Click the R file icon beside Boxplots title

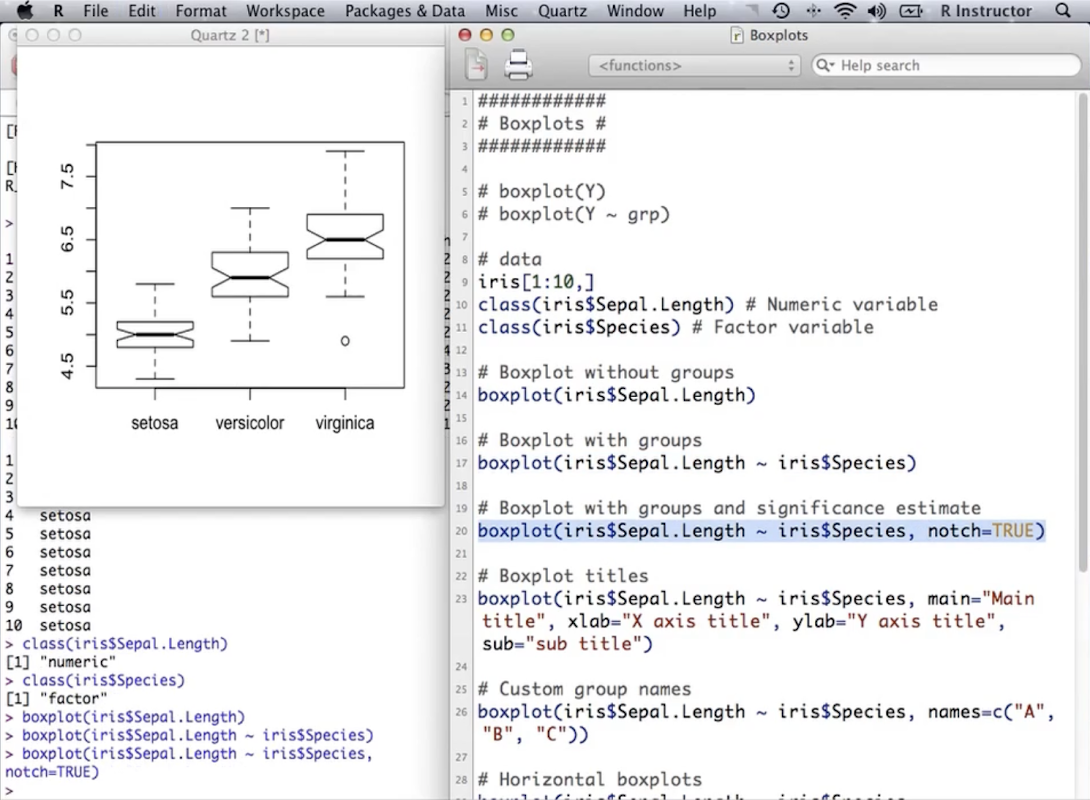point(738,35)
